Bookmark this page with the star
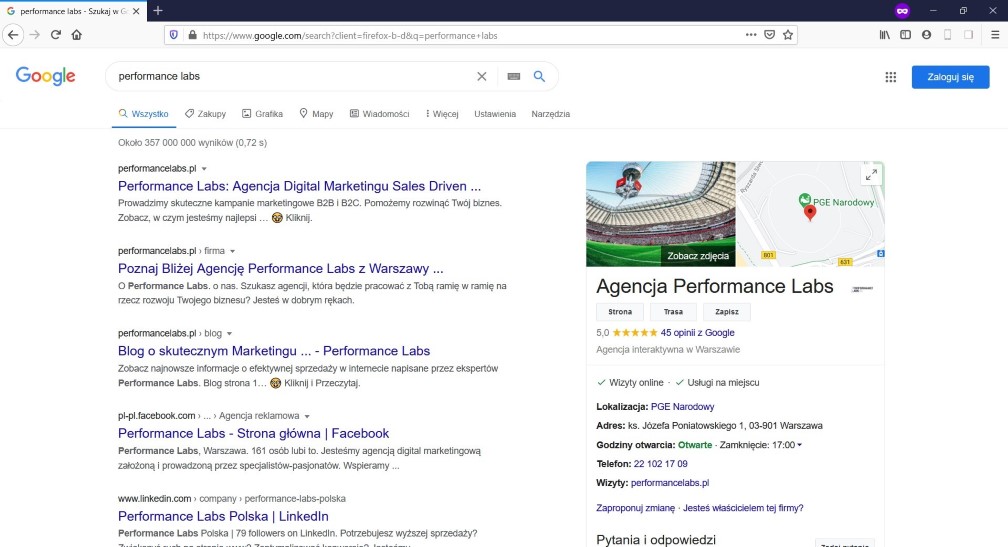Screen dimensions: 1008x547 tap(788, 35)
